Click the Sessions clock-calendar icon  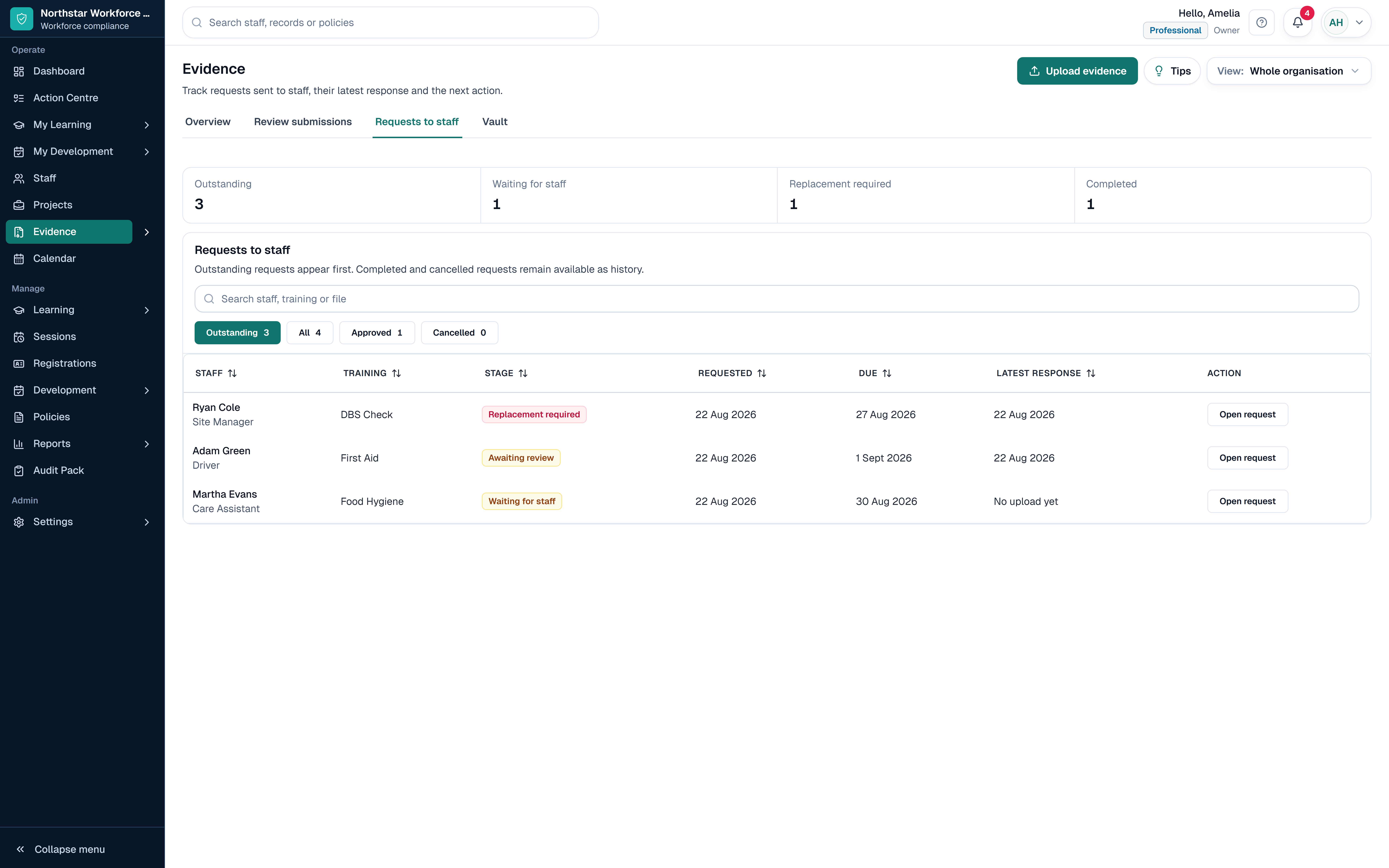point(19,337)
